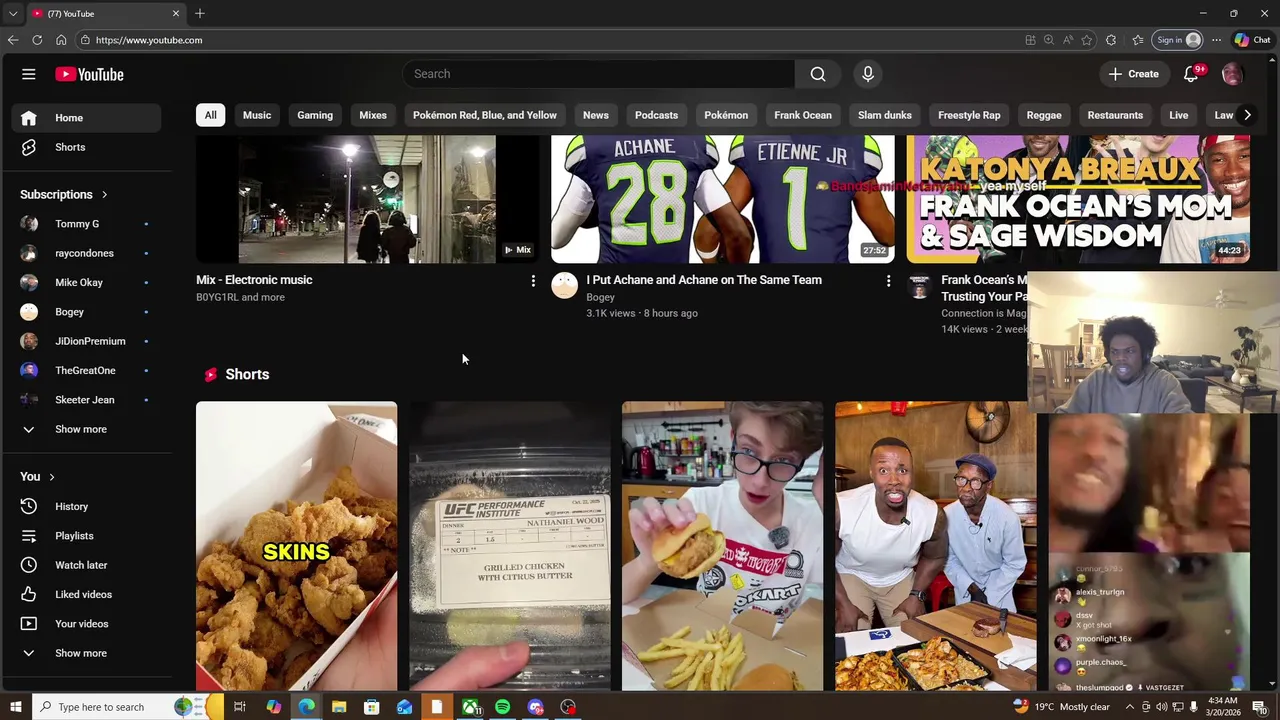Viewport: 1280px width, 720px height.
Task: Select Pokémon Red, Blue, and Yellow chip
Action: point(485,115)
